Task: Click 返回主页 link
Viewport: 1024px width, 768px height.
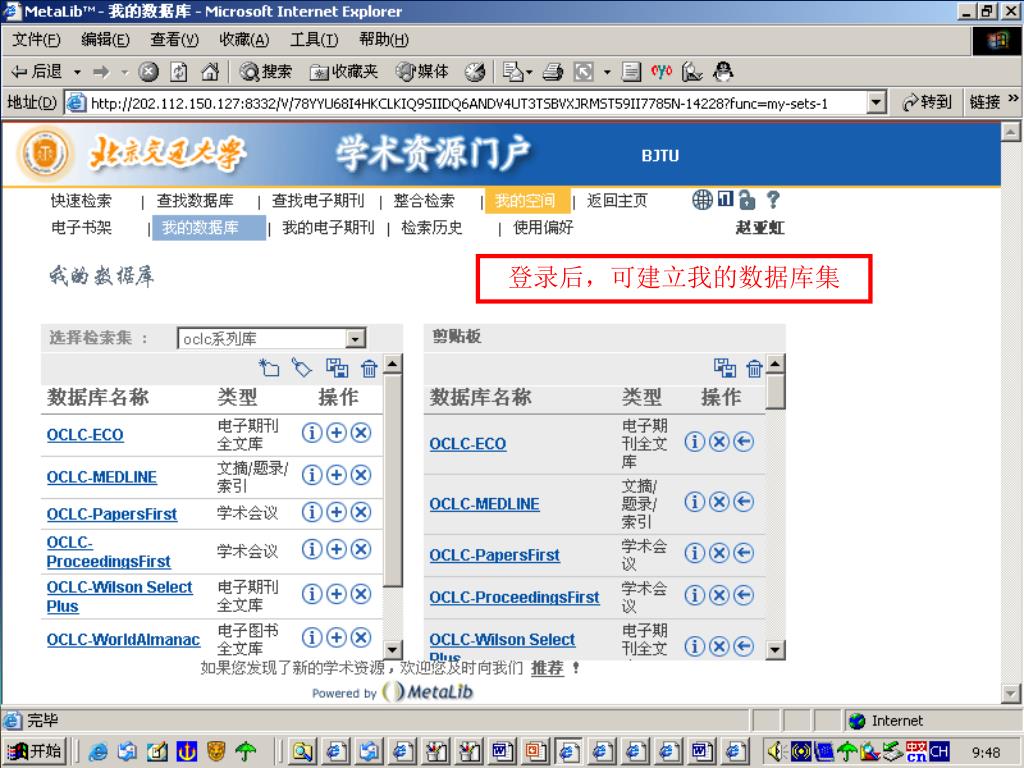Action: click(x=617, y=200)
